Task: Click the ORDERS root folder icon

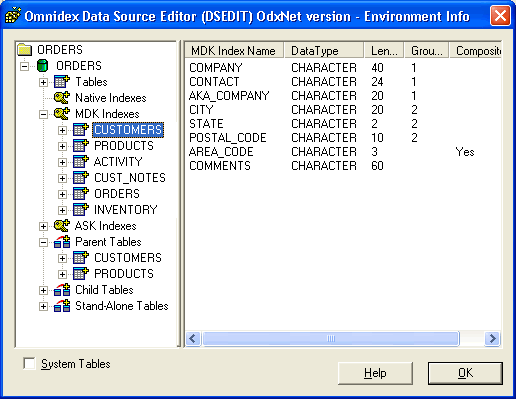Action: (x=25, y=50)
